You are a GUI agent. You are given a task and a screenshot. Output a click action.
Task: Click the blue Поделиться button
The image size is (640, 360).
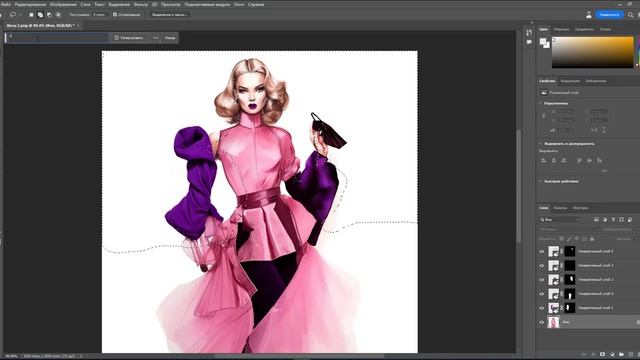click(609, 15)
